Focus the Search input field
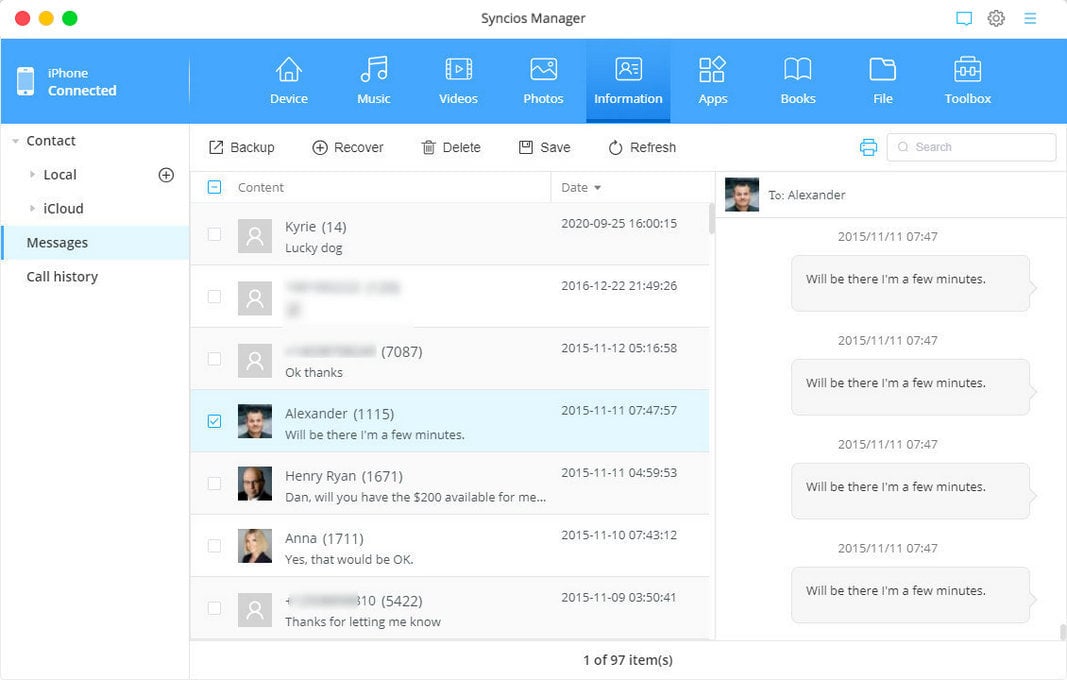 tap(971, 147)
